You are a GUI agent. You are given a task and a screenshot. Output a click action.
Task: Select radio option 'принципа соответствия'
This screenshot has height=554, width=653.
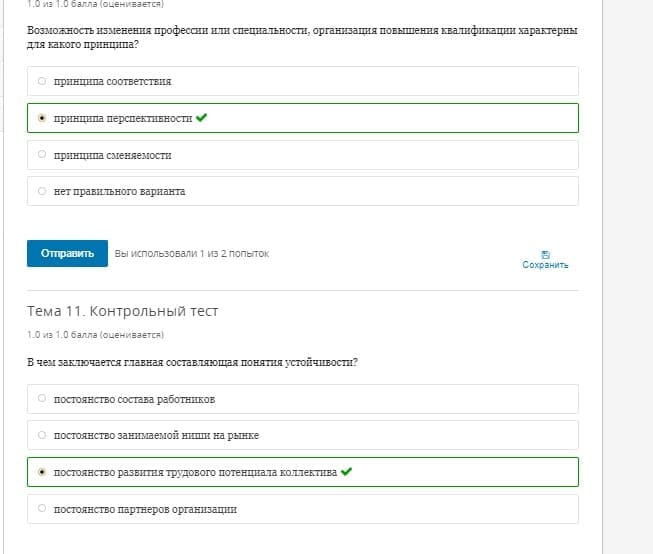[42, 81]
